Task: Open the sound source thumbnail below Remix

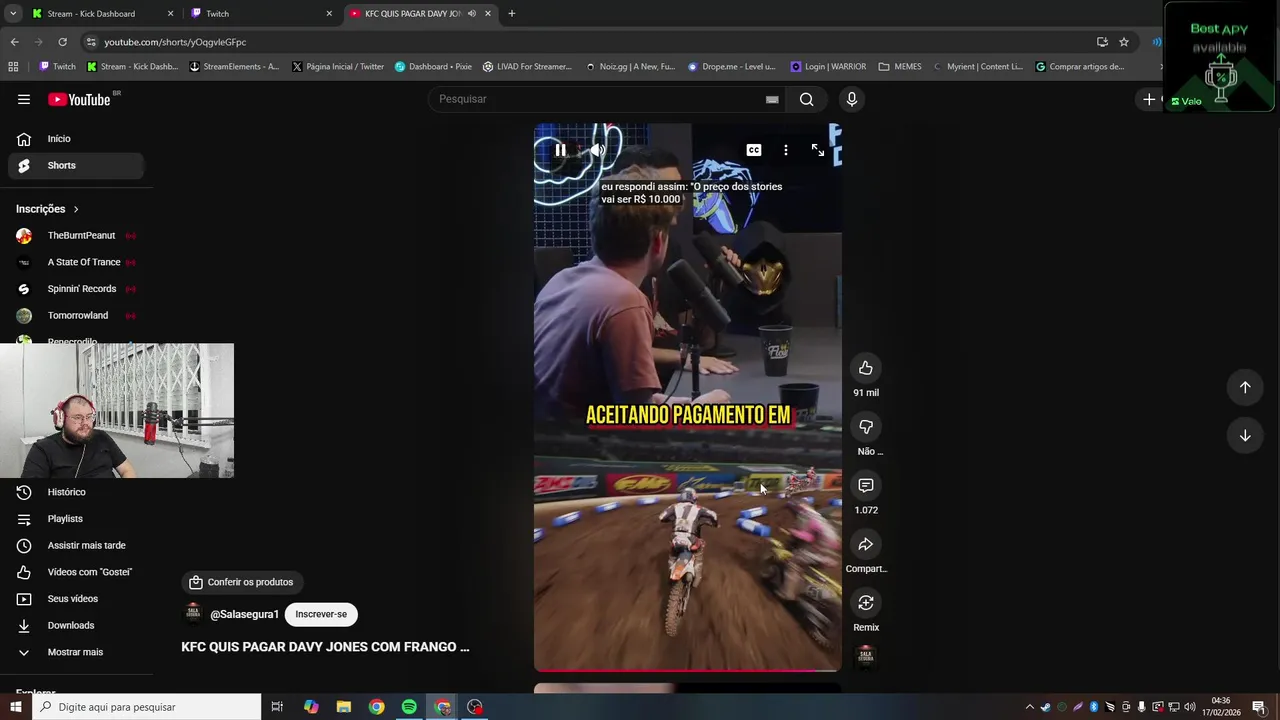Action: pyautogui.click(x=866, y=656)
